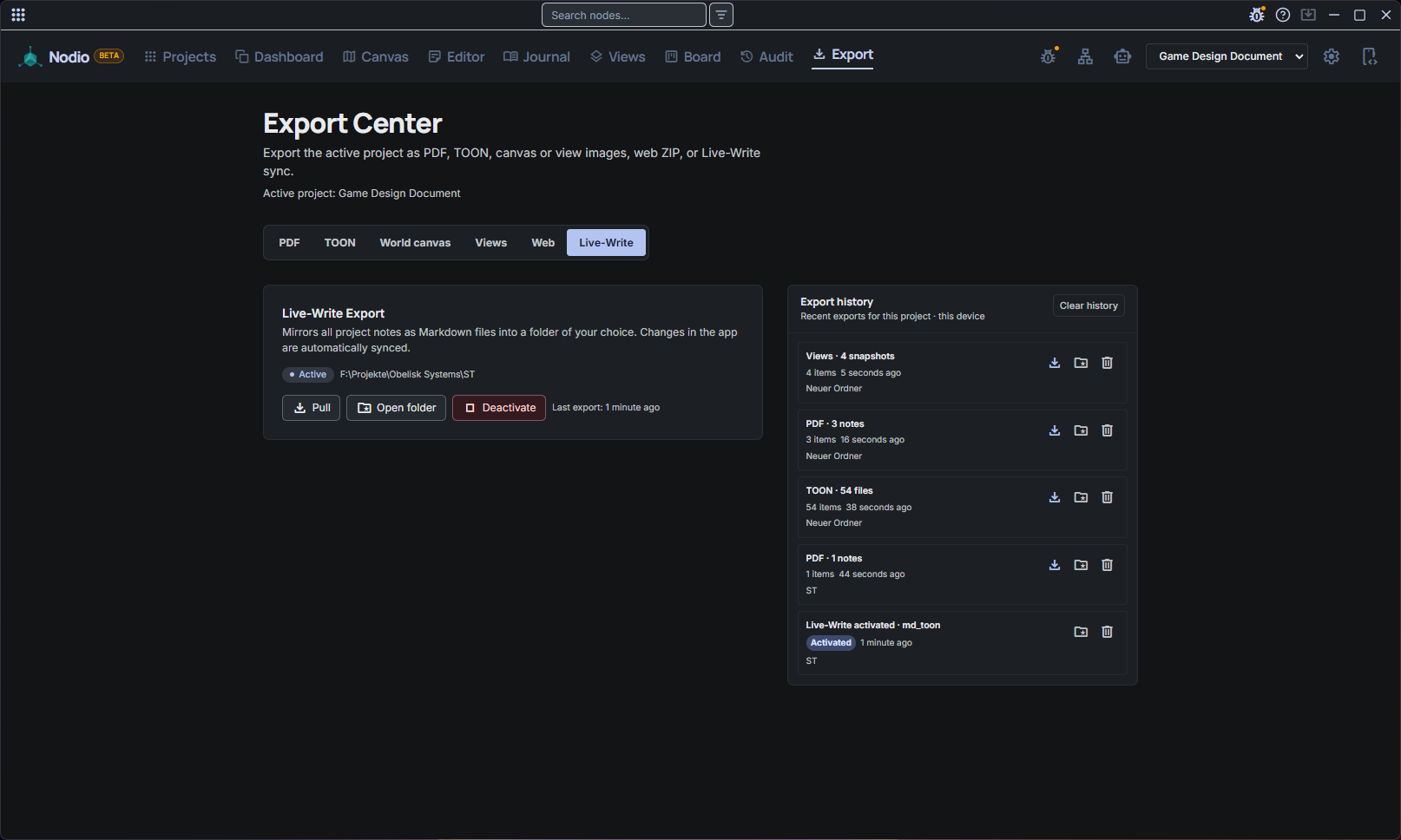Click the BETA badge

(109, 56)
